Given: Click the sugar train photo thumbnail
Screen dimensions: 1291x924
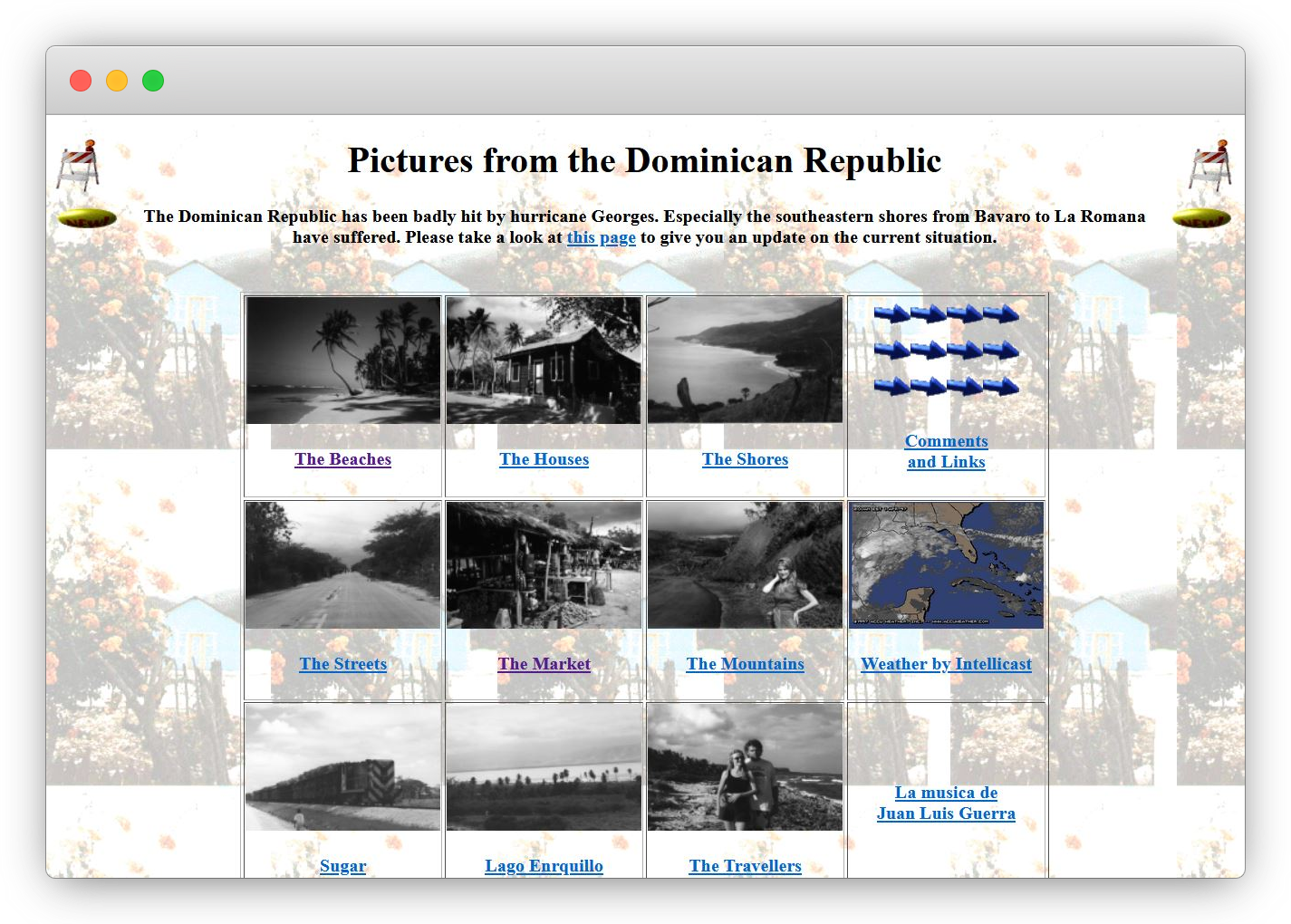Looking at the screenshot, I should point(343,767).
